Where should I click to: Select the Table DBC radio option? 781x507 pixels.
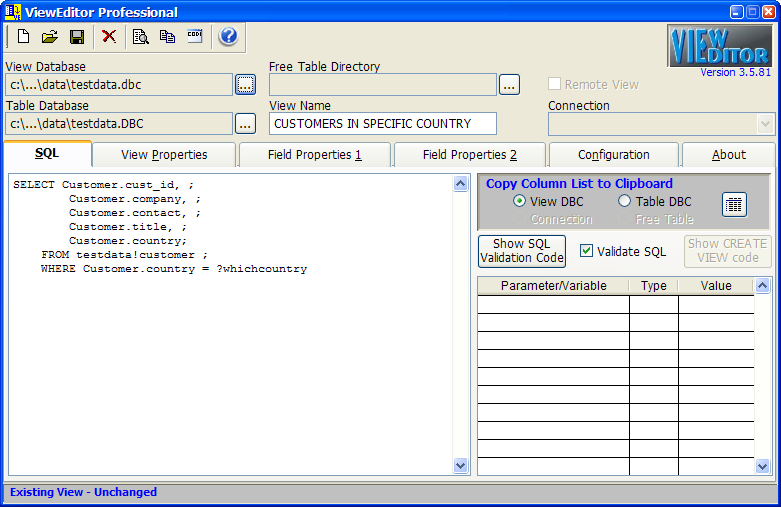pyautogui.click(x=624, y=201)
